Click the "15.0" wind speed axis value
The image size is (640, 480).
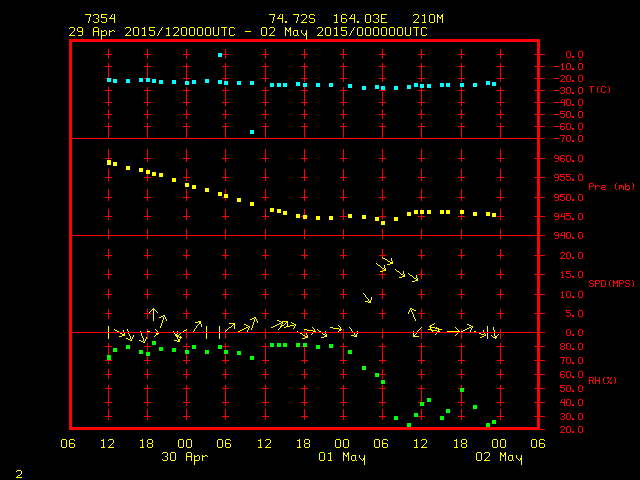click(x=571, y=275)
